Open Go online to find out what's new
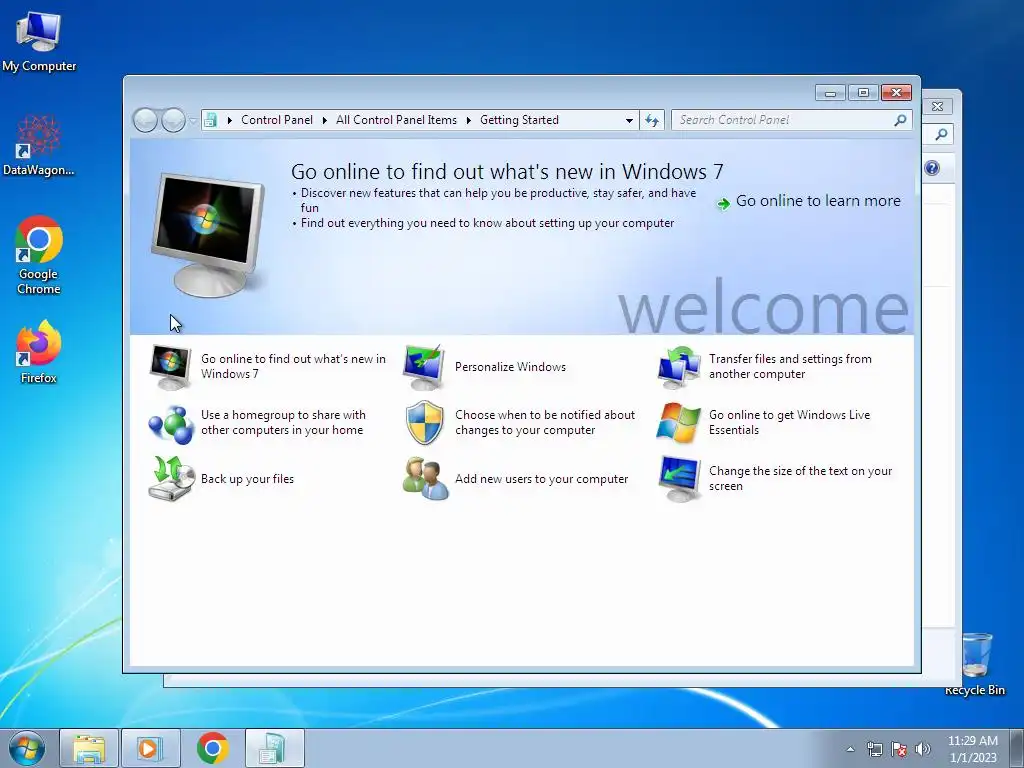The width and height of the screenshot is (1024, 768). (293, 366)
